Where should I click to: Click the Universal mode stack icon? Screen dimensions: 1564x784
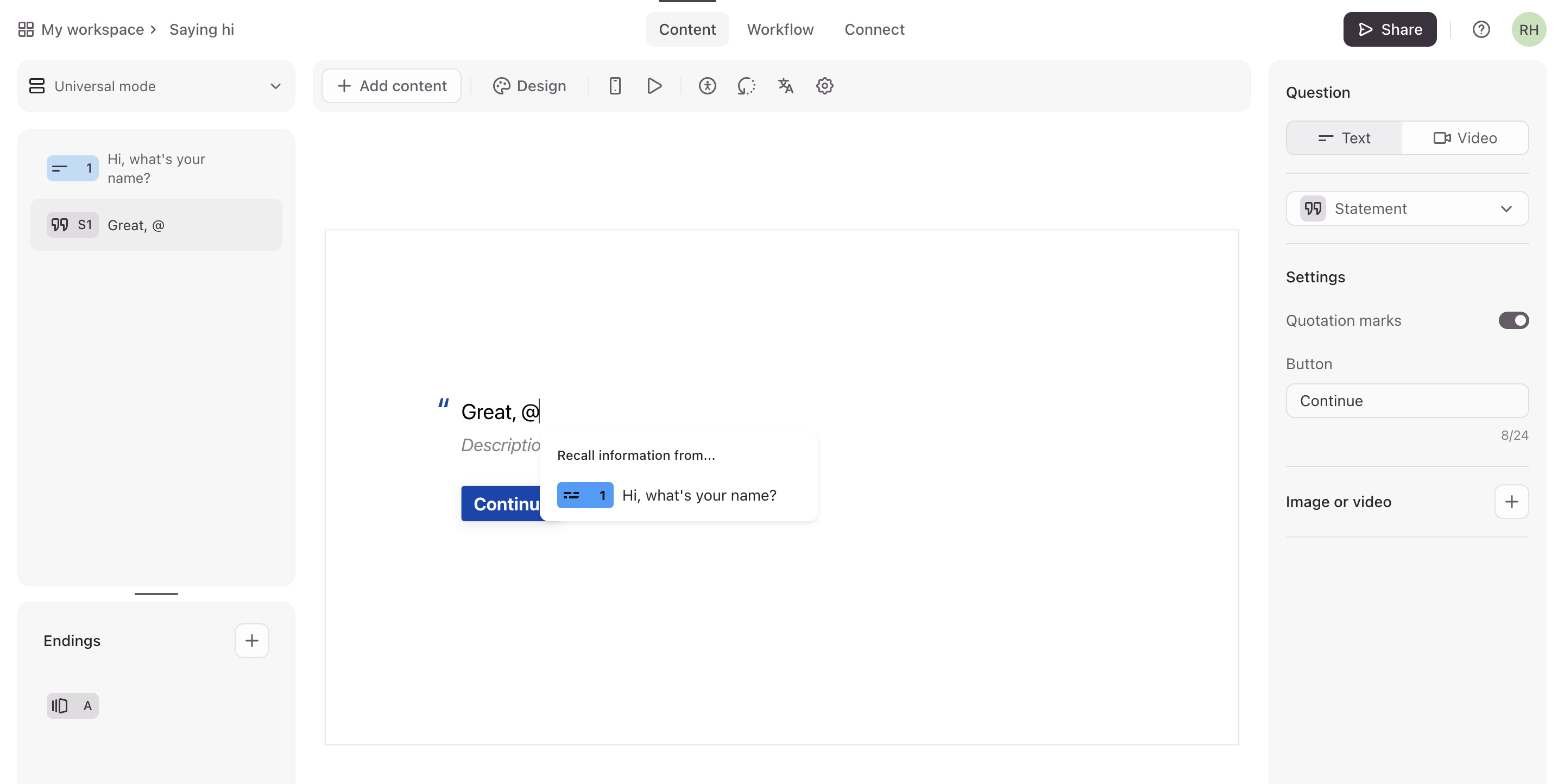[x=36, y=86]
